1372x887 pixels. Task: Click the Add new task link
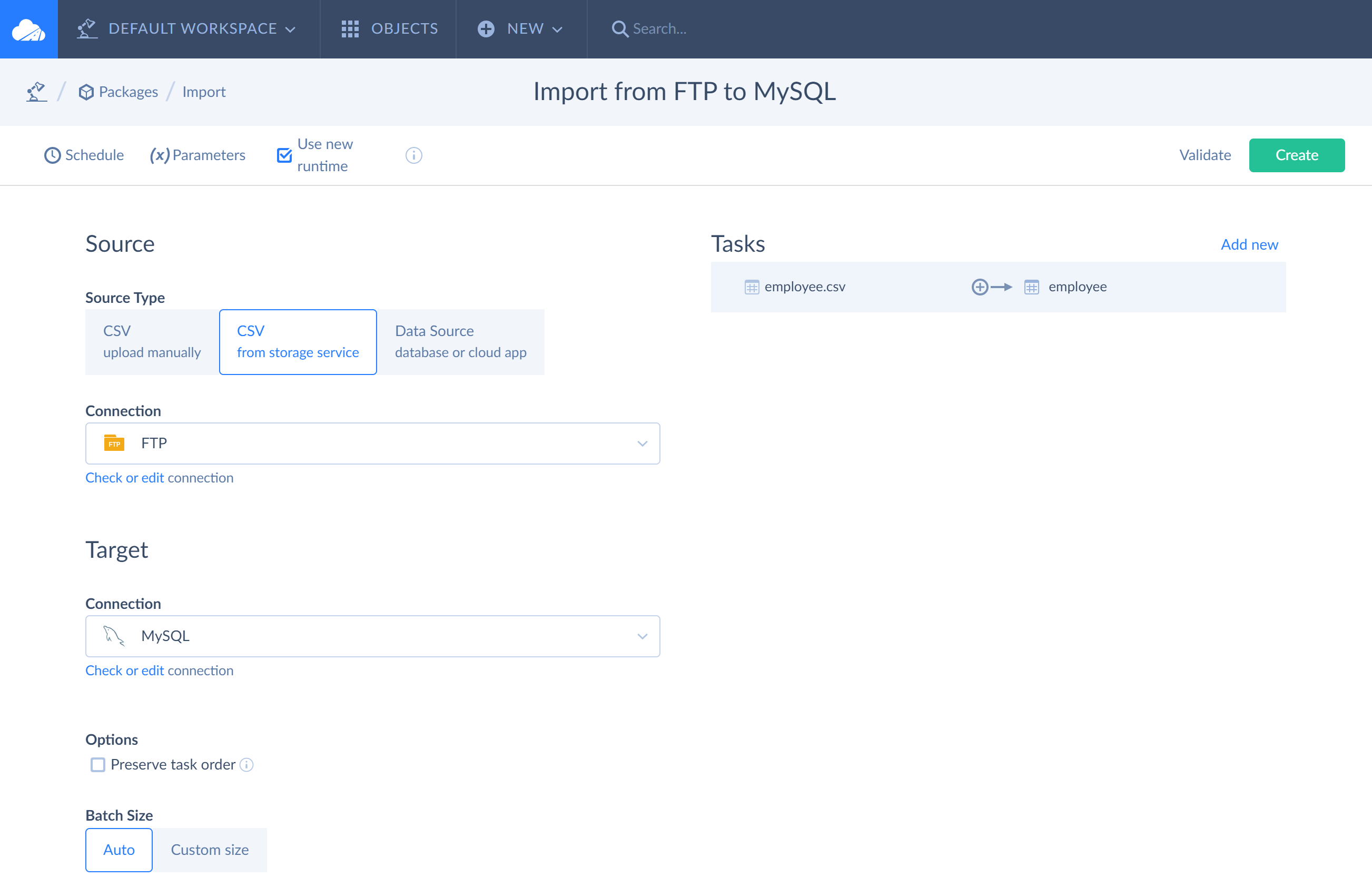(1249, 244)
